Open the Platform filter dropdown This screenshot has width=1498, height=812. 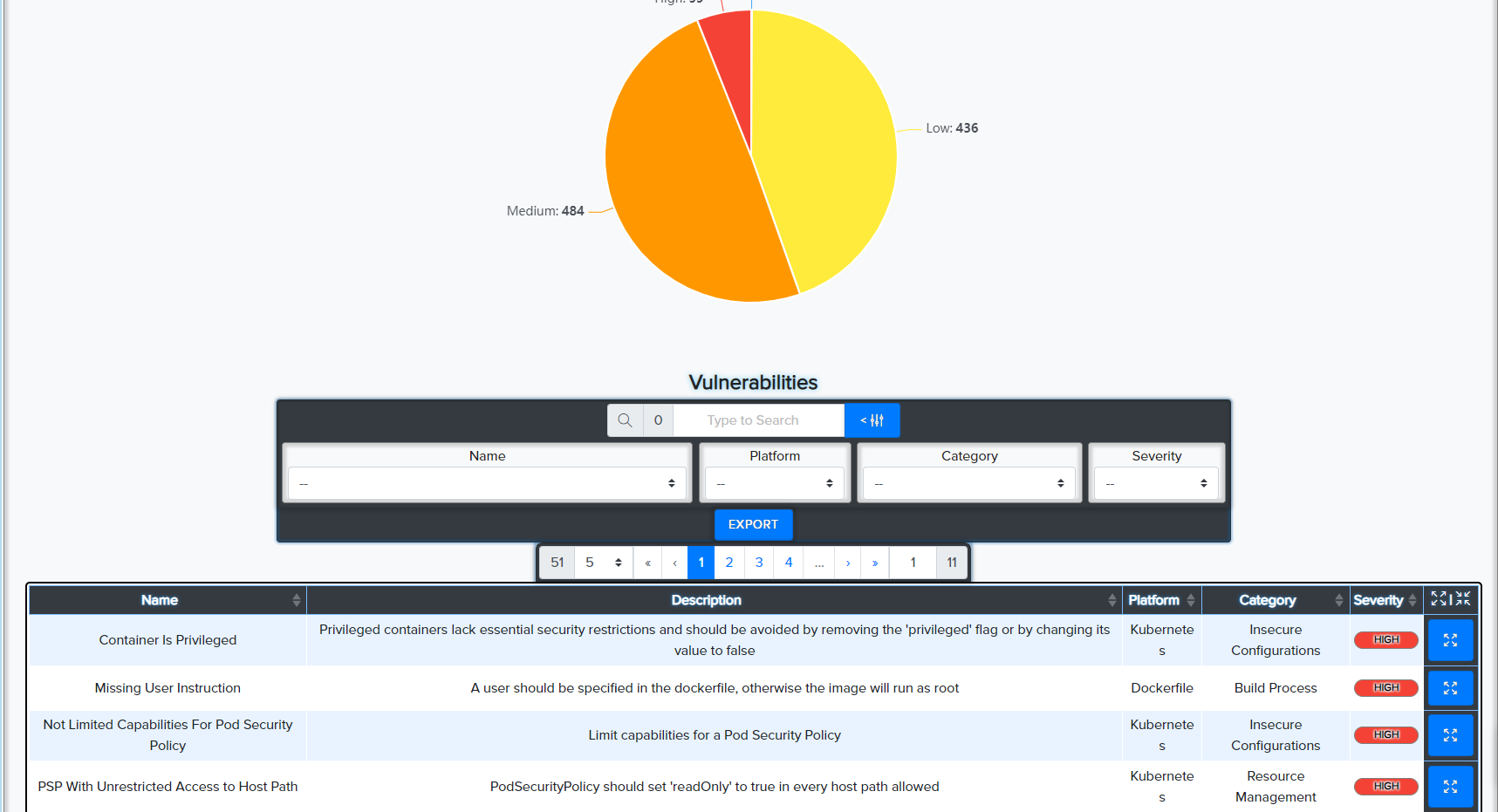[775, 483]
